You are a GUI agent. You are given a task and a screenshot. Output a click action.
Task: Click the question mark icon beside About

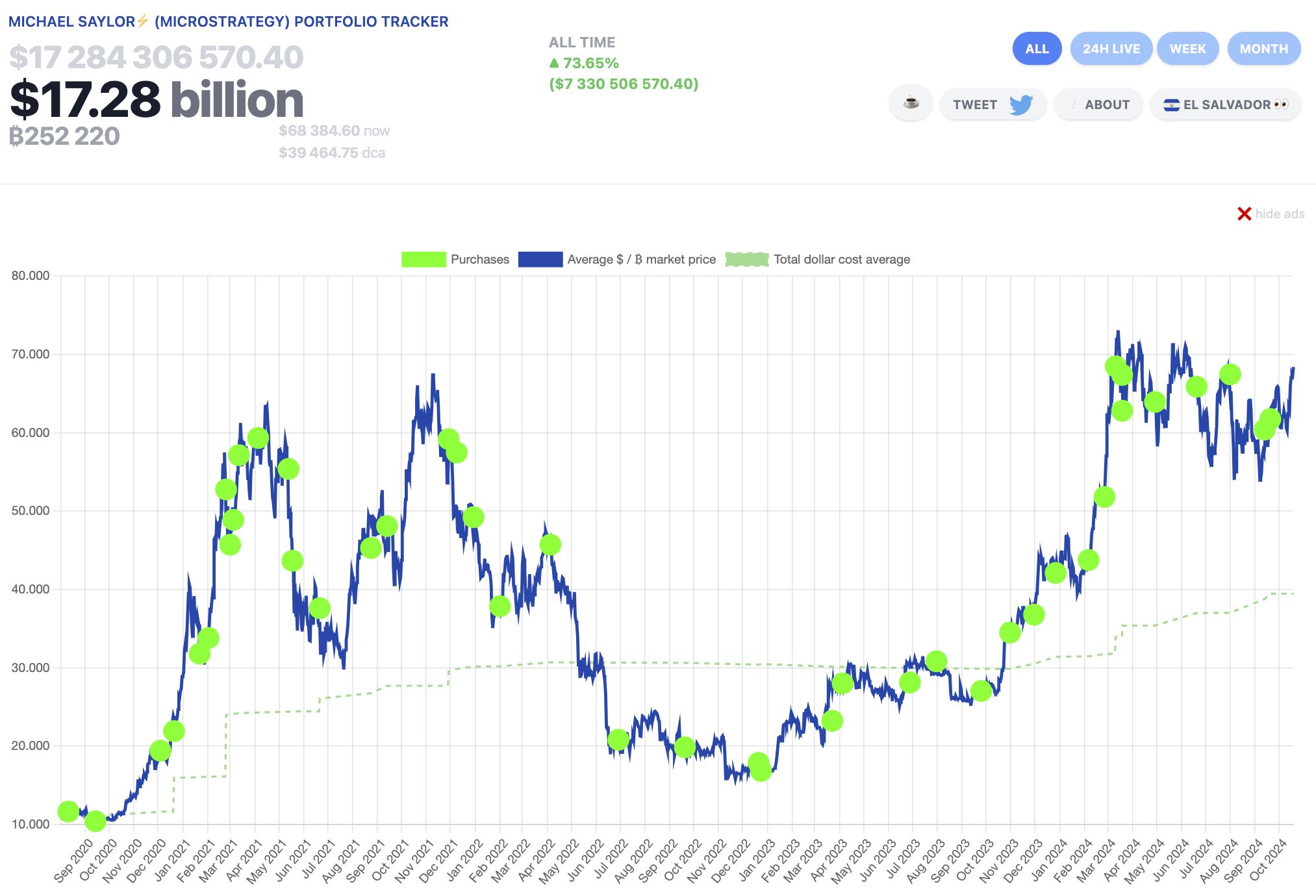1074,105
